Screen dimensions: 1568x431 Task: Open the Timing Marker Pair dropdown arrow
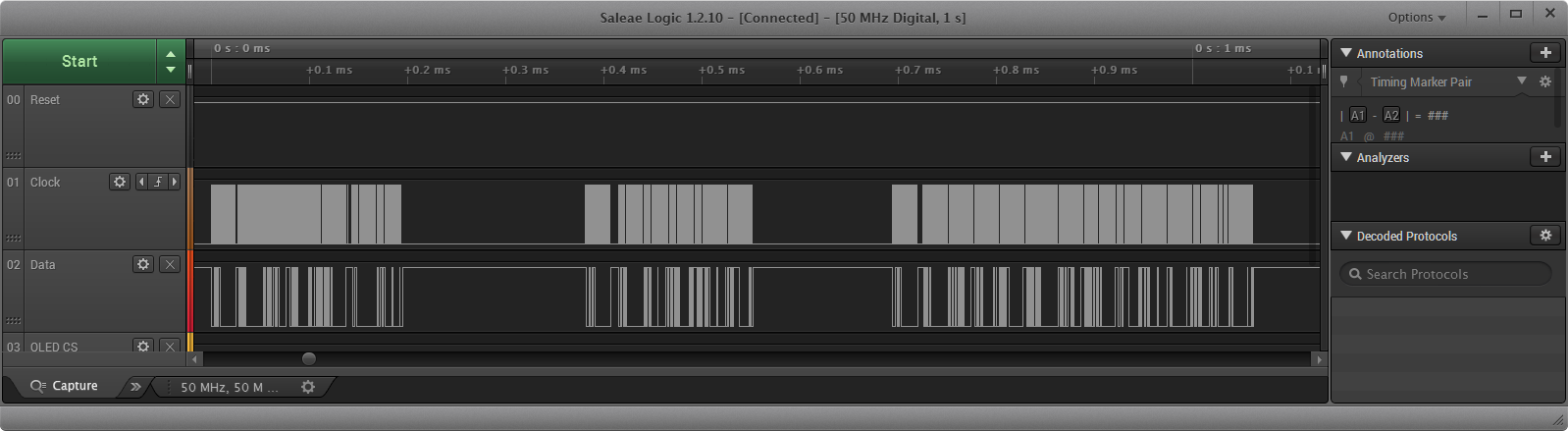coord(1522,81)
